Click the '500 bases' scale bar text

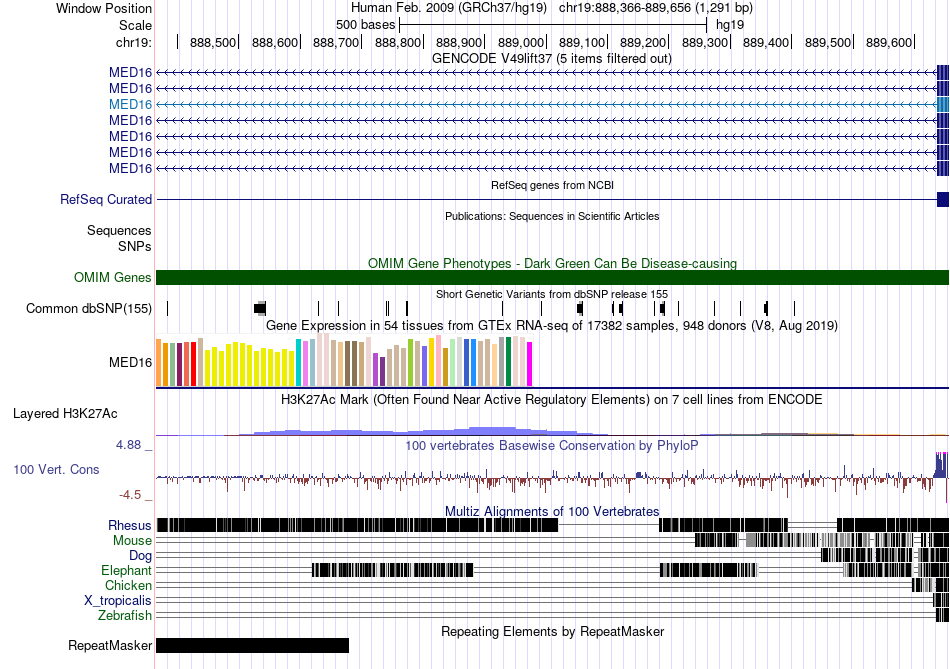[365, 25]
